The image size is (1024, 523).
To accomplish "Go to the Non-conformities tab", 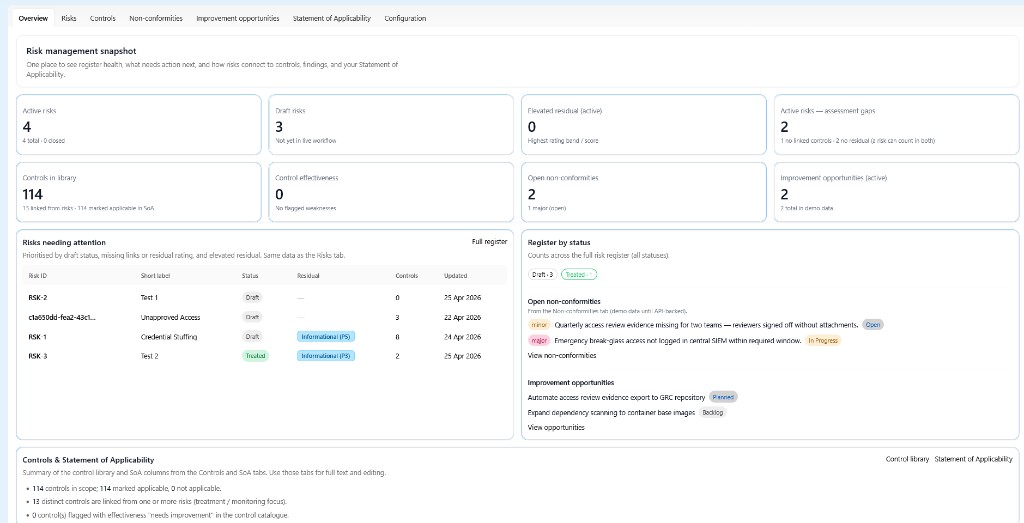I will 156,18.
